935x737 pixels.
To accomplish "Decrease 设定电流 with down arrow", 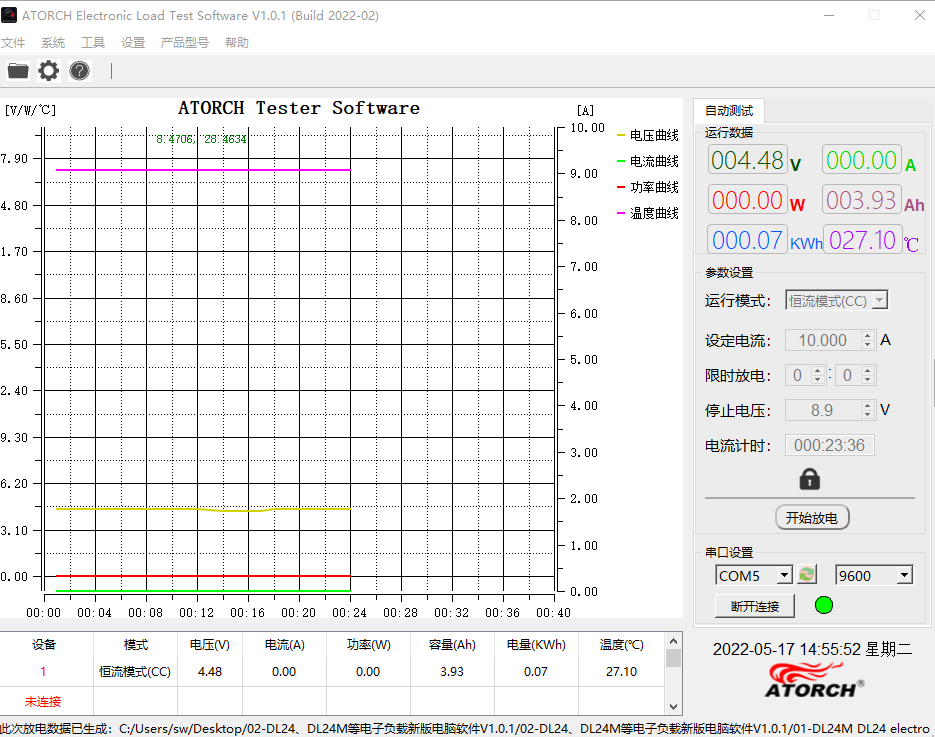I will pos(868,345).
